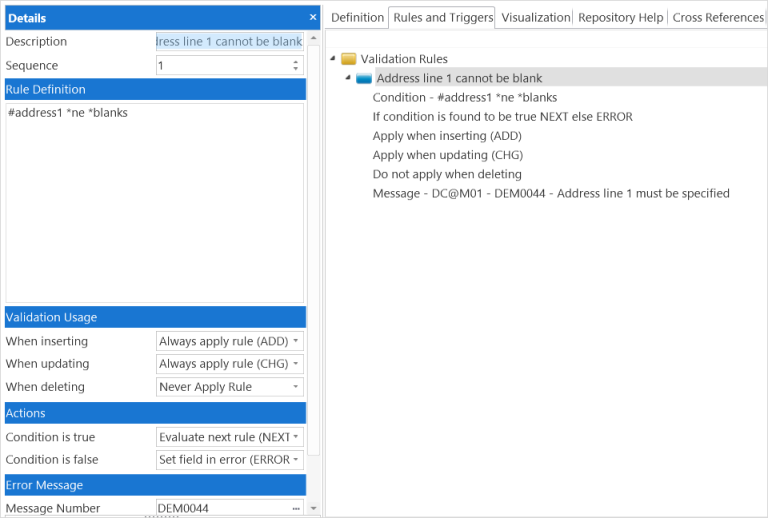Click in the Description text field
Screen dimensions: 768x518
[229, 42]
